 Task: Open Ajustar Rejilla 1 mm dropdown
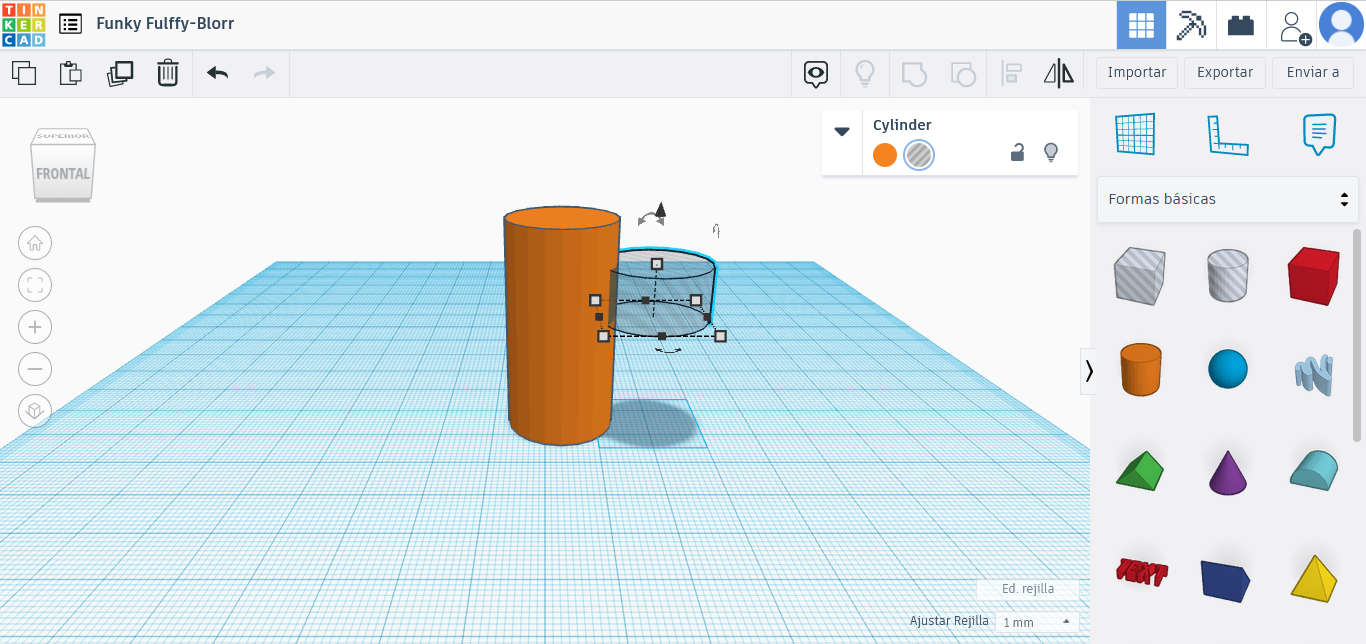click(1037, 622)
